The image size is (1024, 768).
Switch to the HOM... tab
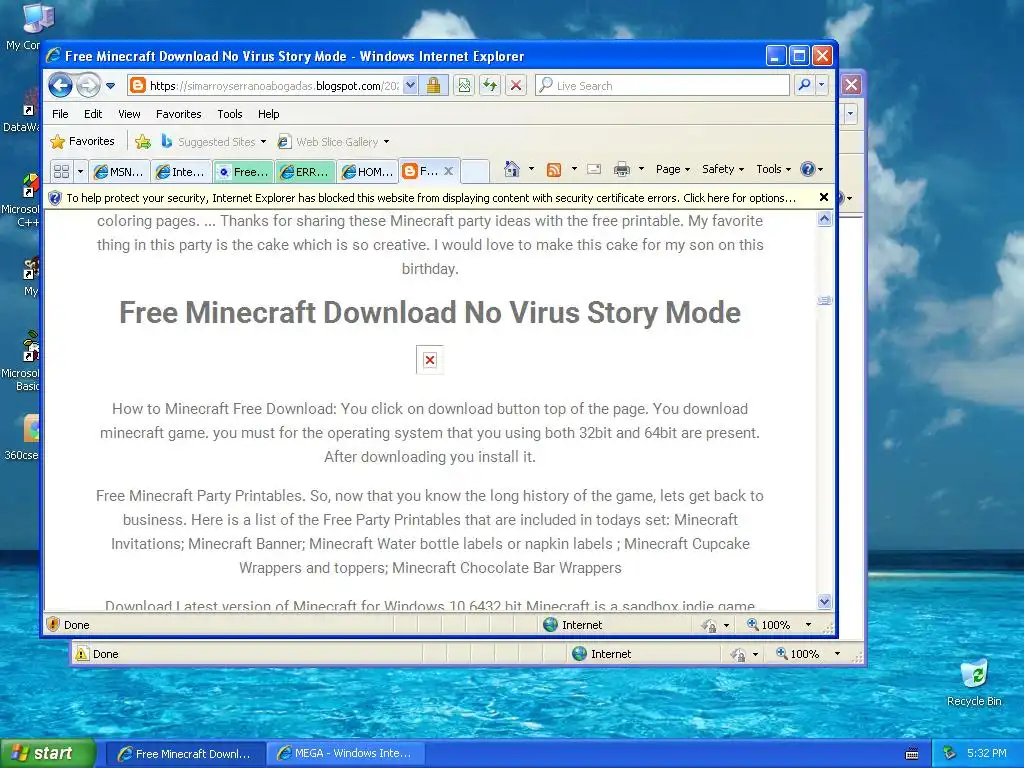(x=368, y=172)
